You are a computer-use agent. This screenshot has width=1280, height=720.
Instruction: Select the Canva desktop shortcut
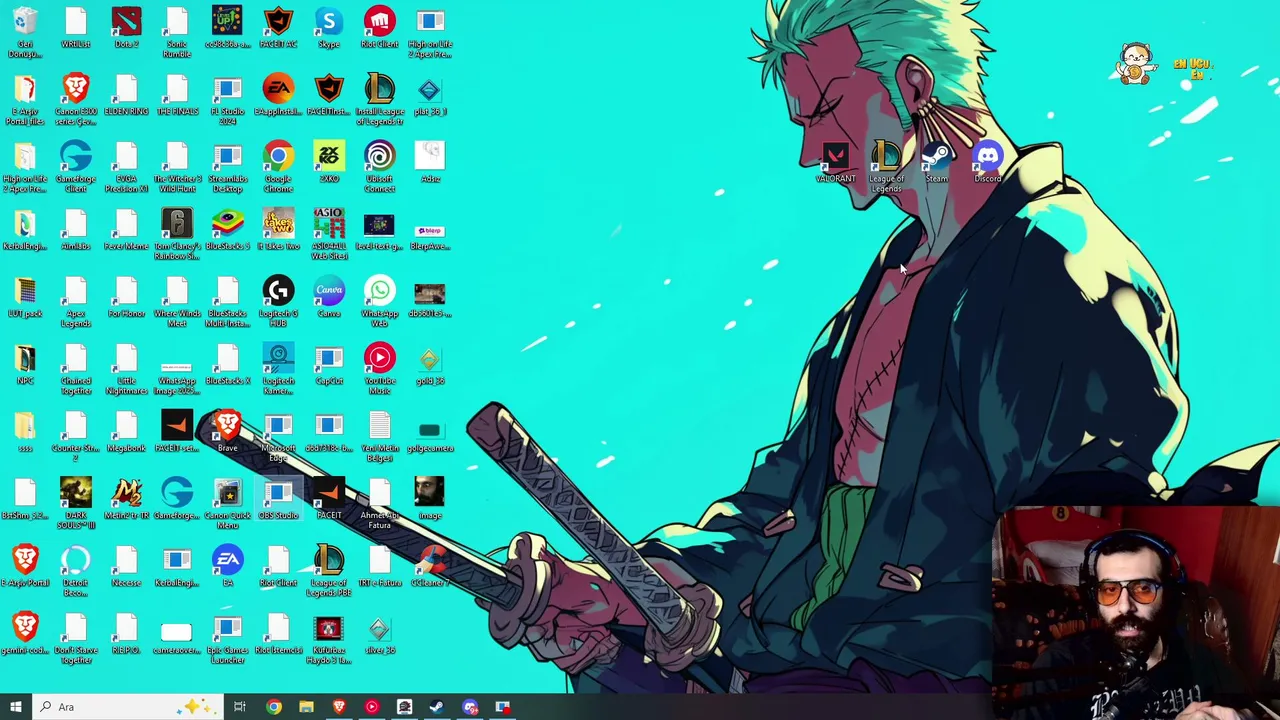pos(329,297)
